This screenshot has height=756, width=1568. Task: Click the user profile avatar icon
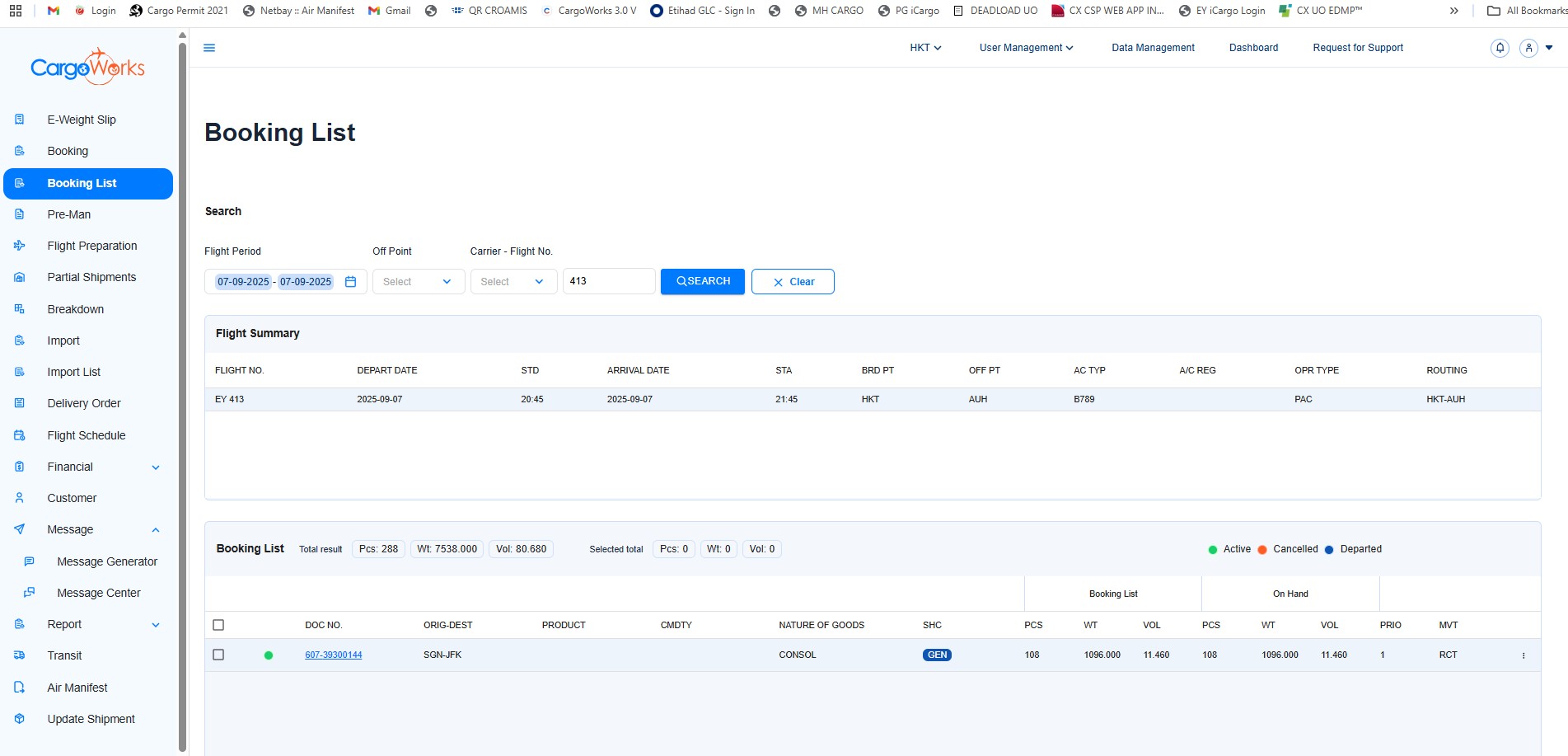point(1528,48)
